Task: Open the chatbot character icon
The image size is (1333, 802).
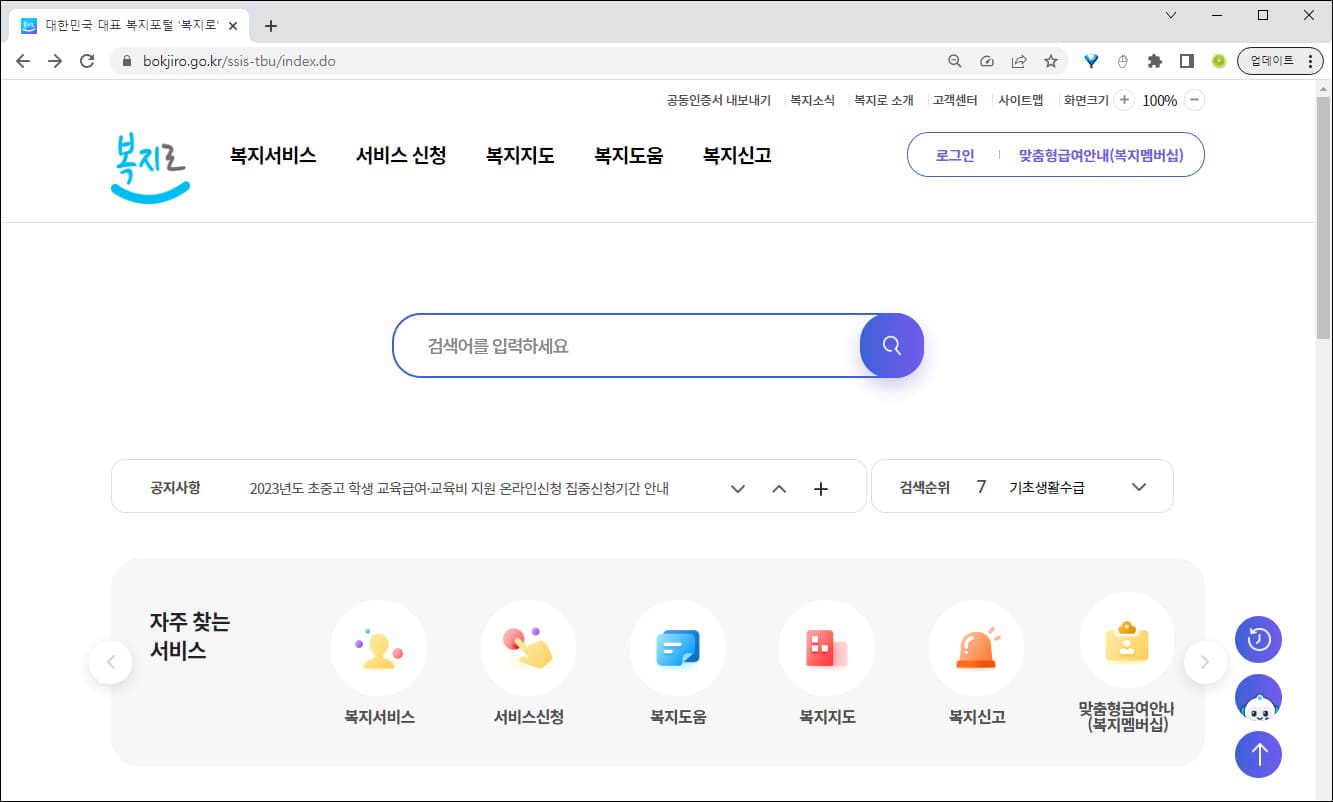Action: pyautogui.click(x=1258, y=697)
